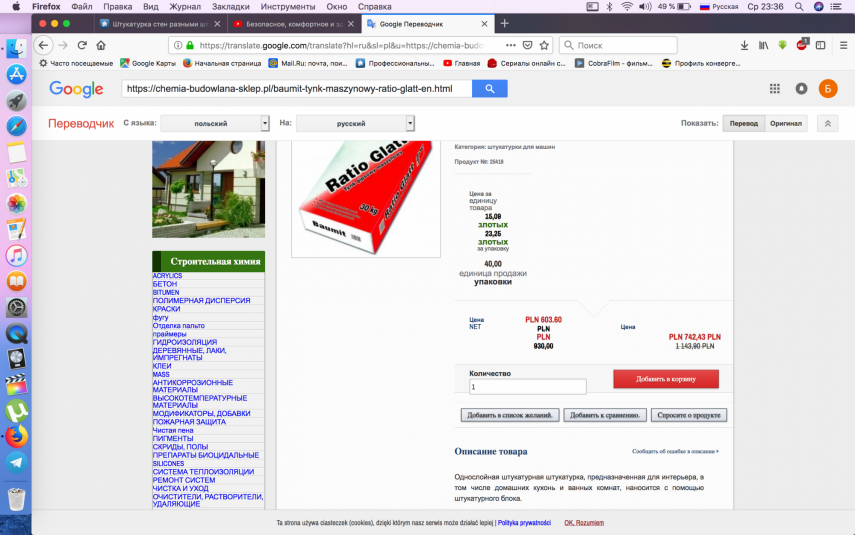Click the Количество quantity input field

click(527, 387)
